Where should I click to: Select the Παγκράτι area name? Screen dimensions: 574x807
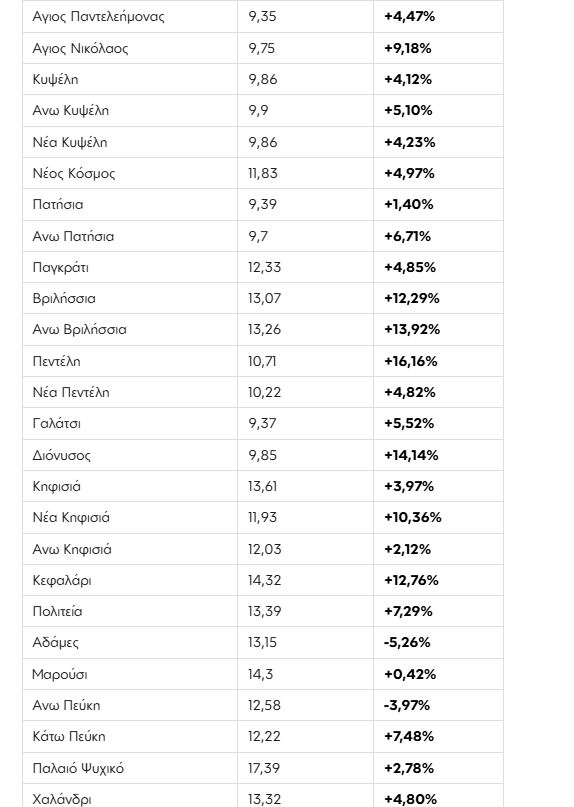[x=60, y=268]
